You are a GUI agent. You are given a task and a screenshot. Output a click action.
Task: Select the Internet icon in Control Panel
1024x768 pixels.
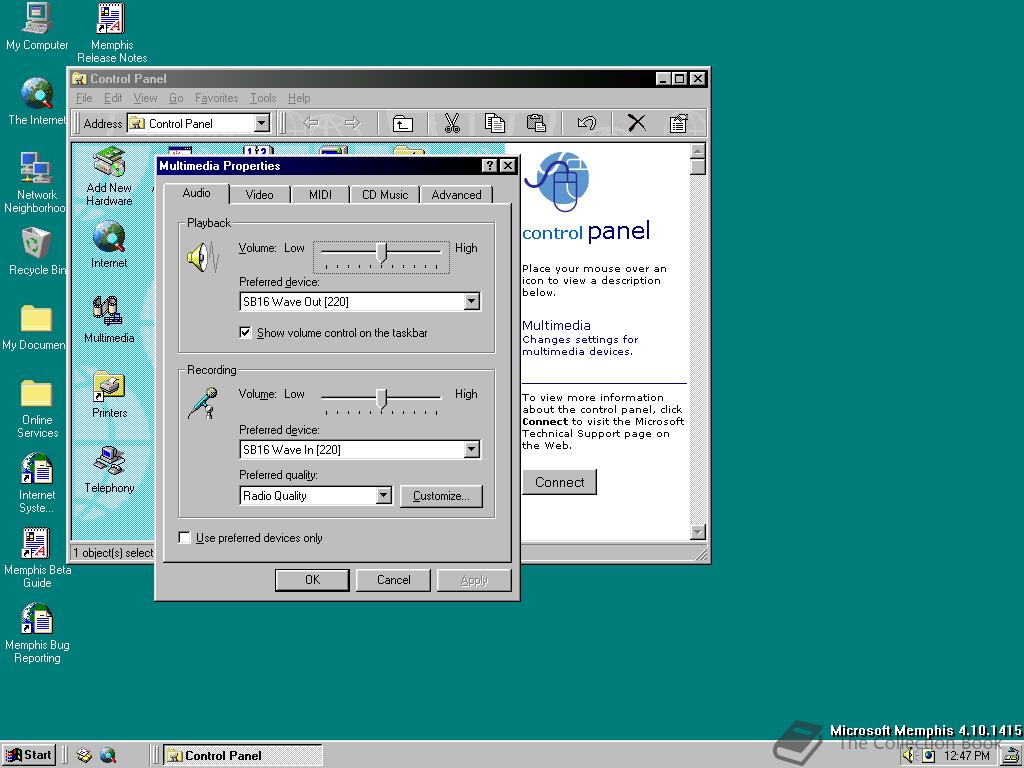click(109, 246)
